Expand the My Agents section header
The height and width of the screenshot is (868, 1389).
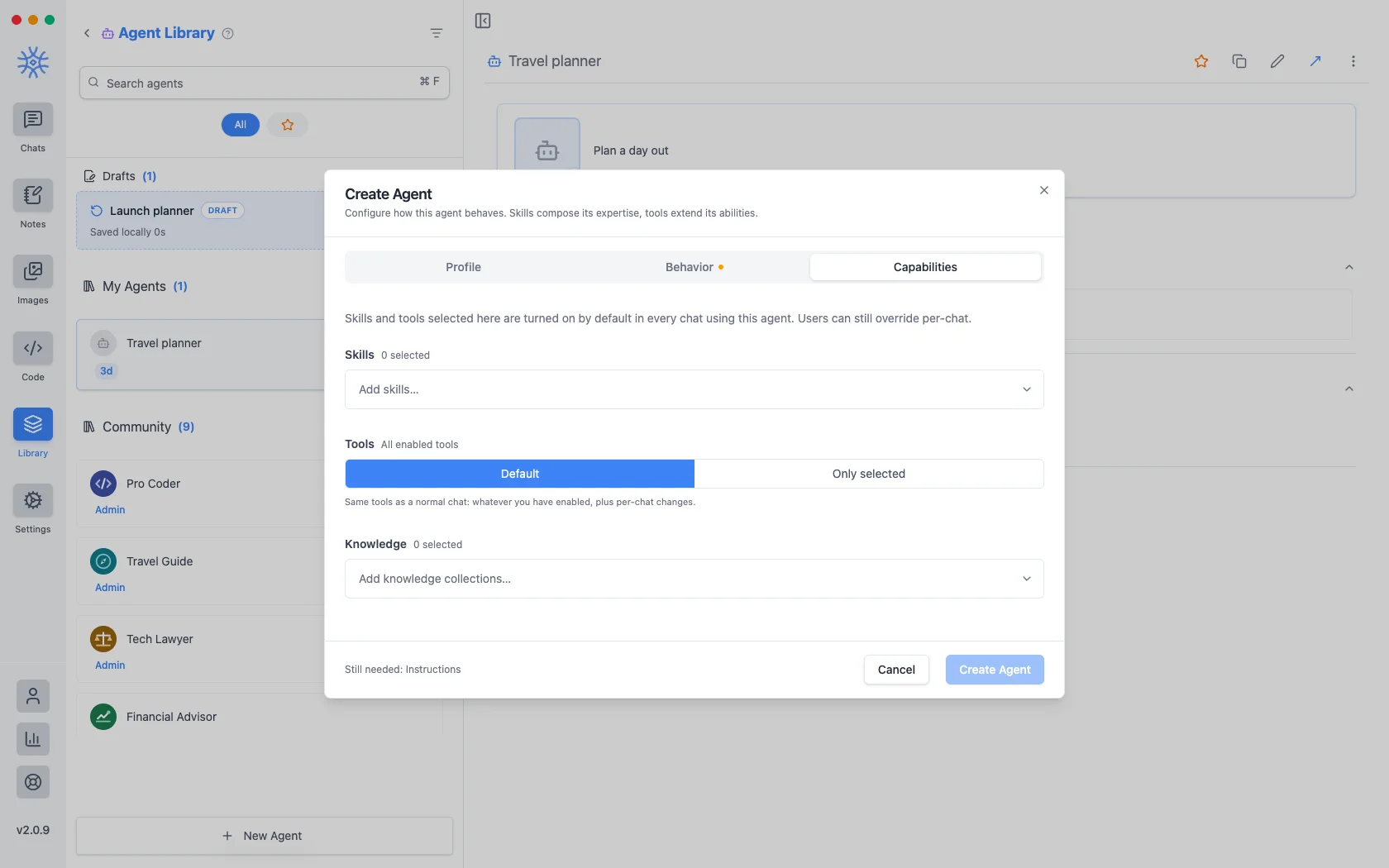[135, 286]
